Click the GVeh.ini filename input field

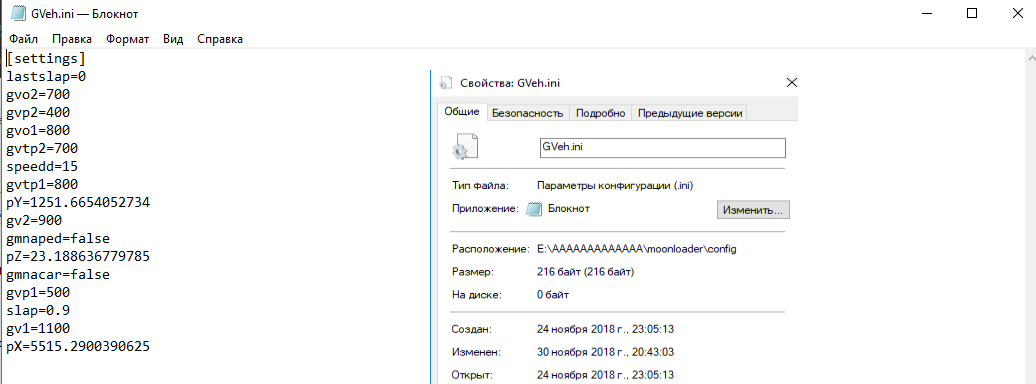tap(662, 147)
